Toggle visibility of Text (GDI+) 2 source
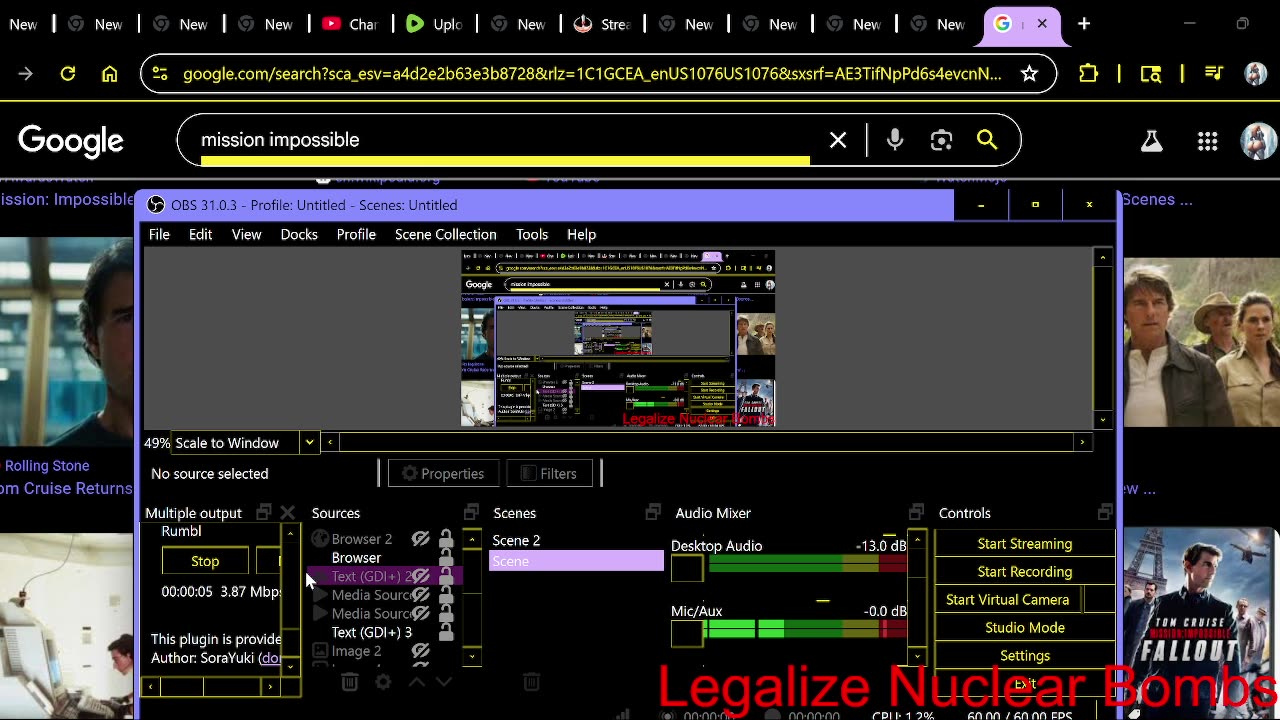The image size is (1280, 720). [421, 576]
